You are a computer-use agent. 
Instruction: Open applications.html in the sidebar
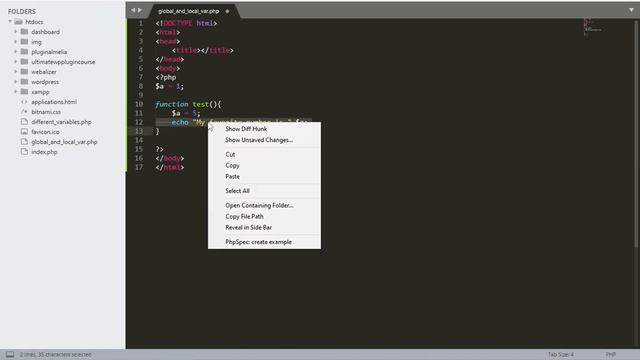(54, 102)
